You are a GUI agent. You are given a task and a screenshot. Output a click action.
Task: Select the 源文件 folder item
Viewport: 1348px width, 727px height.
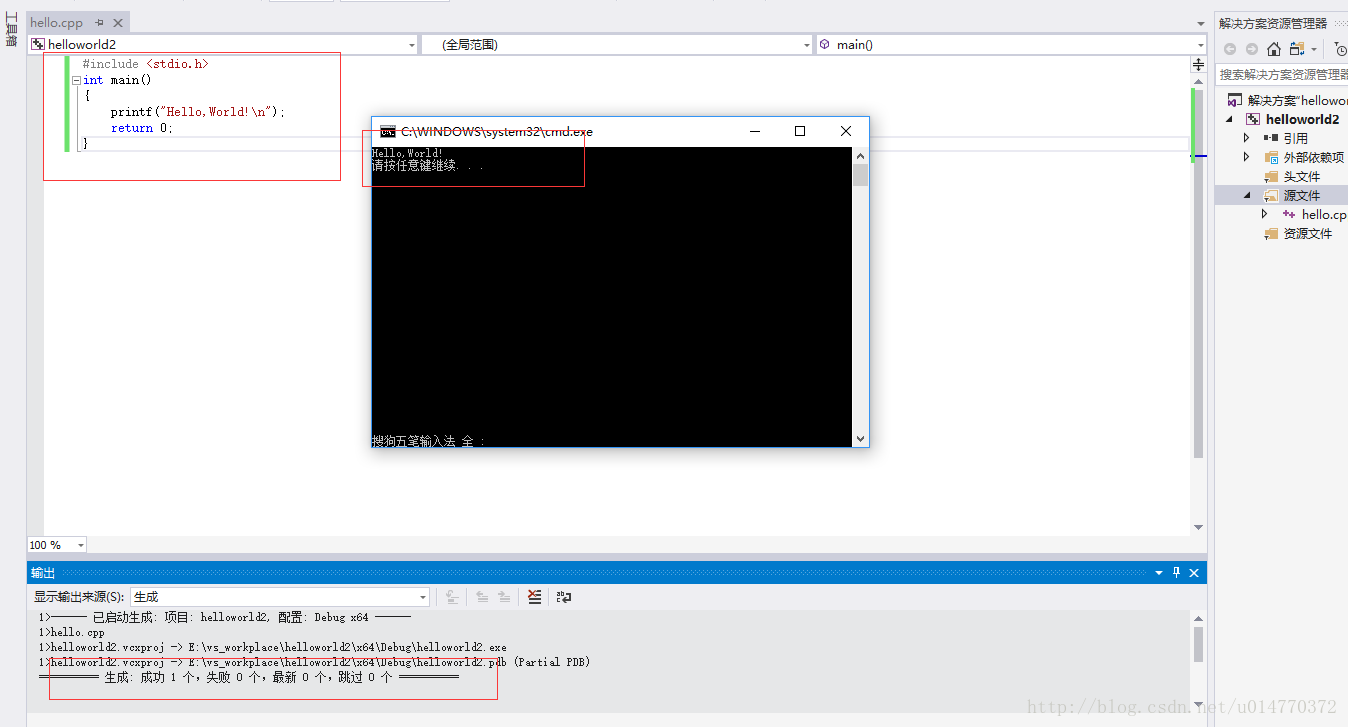point(1302,195)
